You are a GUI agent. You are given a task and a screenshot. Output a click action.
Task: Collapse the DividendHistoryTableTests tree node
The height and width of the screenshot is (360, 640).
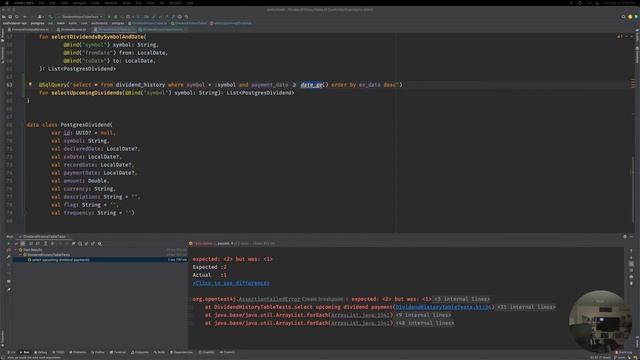(20, 255)
